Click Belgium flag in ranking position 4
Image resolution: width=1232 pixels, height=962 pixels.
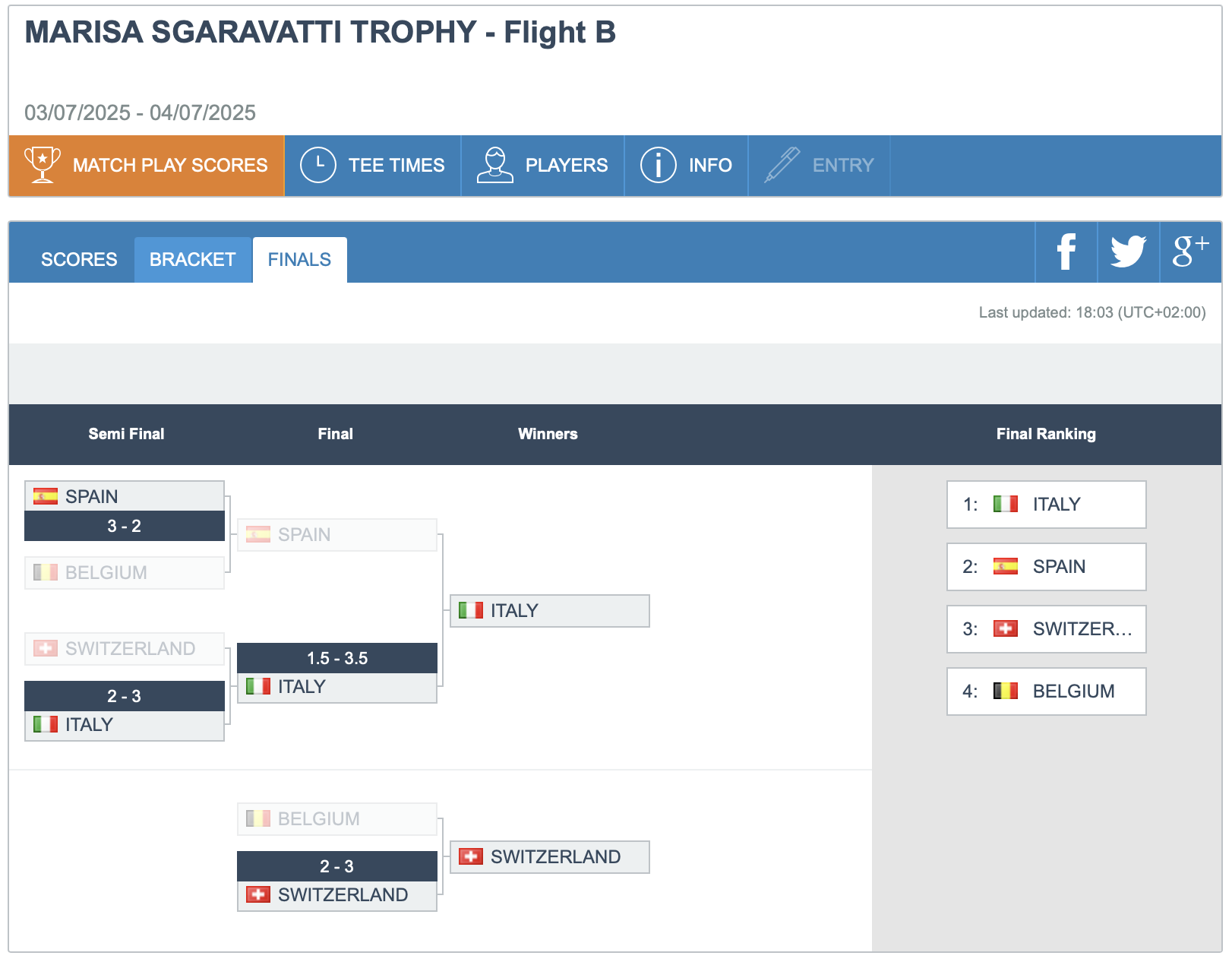[x=1006, y=691]
